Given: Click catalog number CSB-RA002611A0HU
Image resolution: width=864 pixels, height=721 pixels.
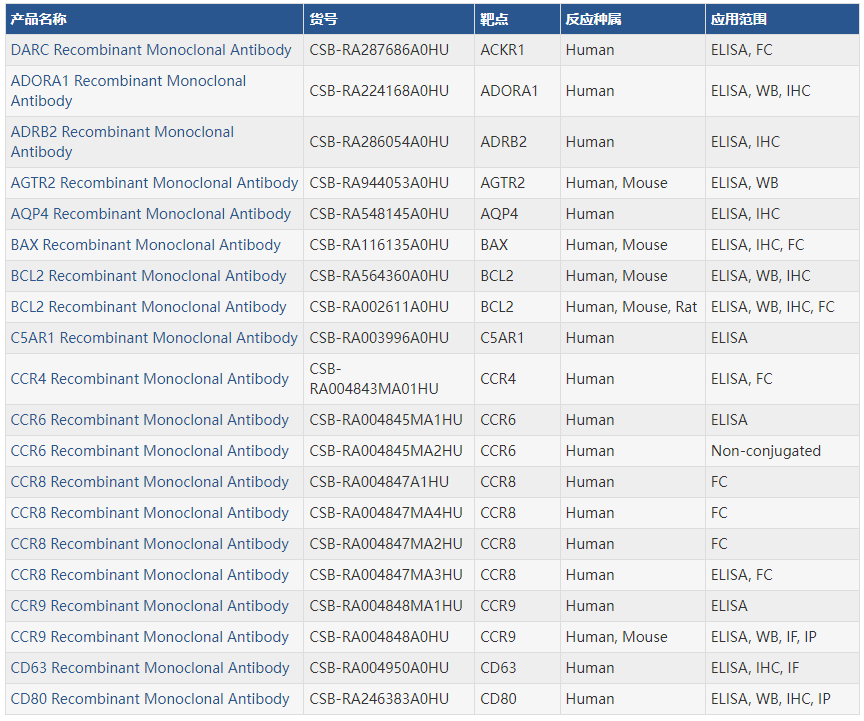Looking at the screenshot, I should 379,307.
